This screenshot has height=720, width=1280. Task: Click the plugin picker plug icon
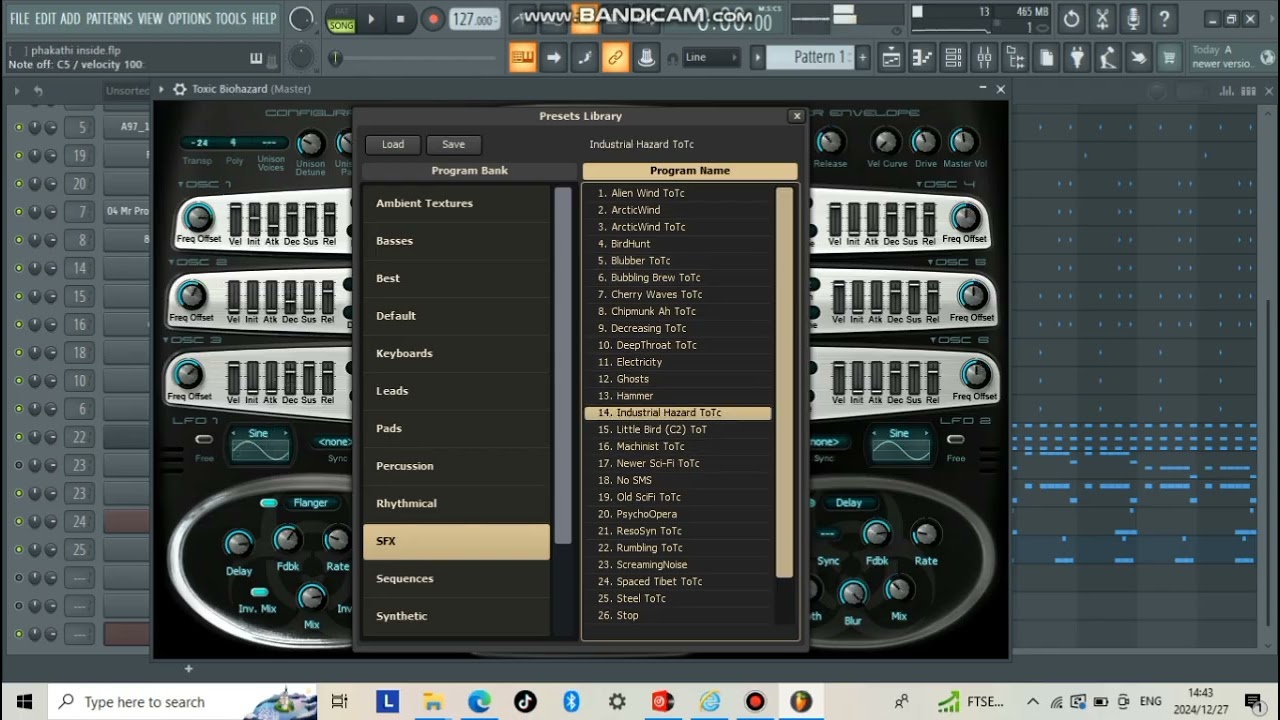tap(1077, 58)
